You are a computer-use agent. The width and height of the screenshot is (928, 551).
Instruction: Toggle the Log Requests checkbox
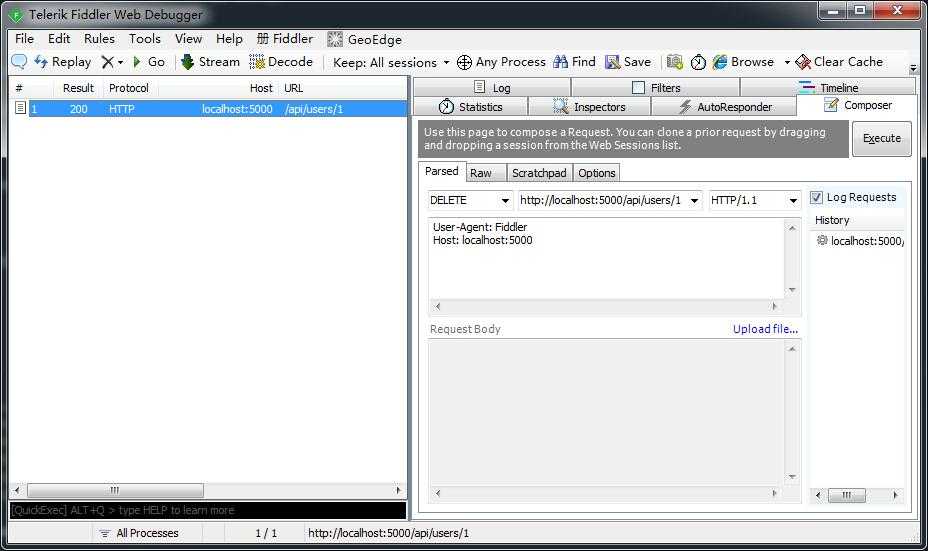point(816,198)
